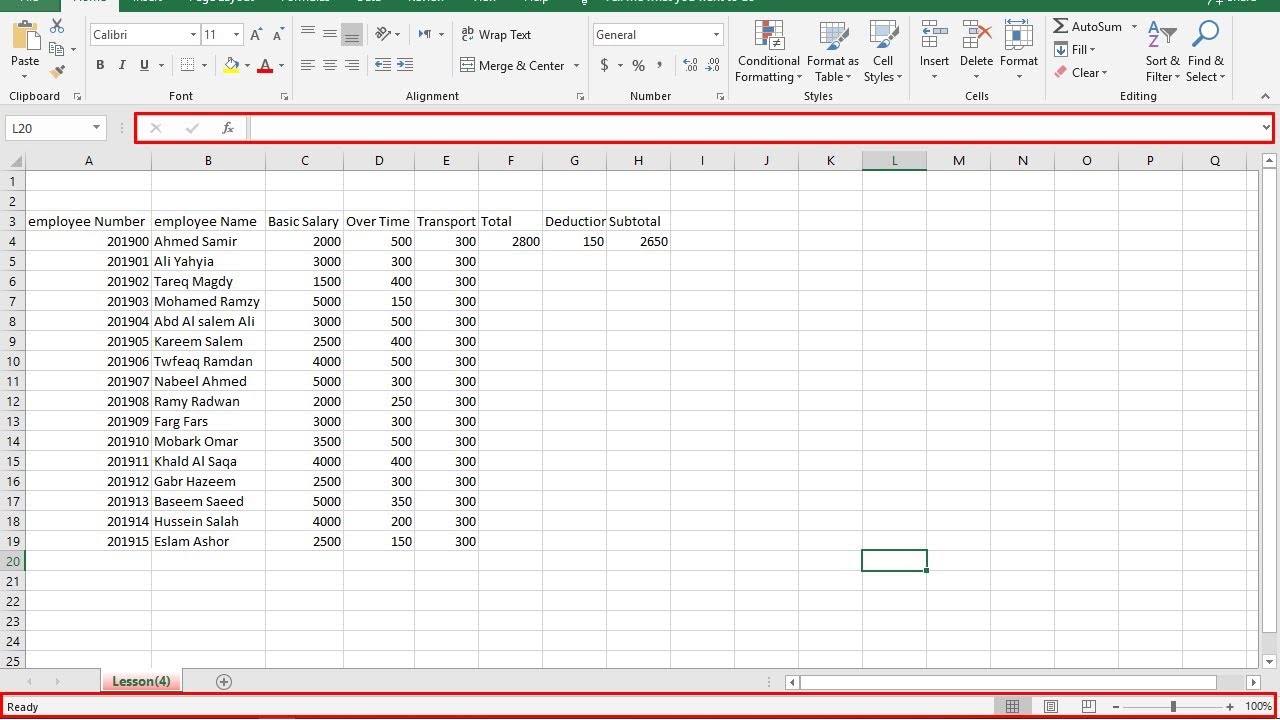This screenshot has width=1280, height=720.
Task: Open Format as Table gallery
Action: point(833,52)
